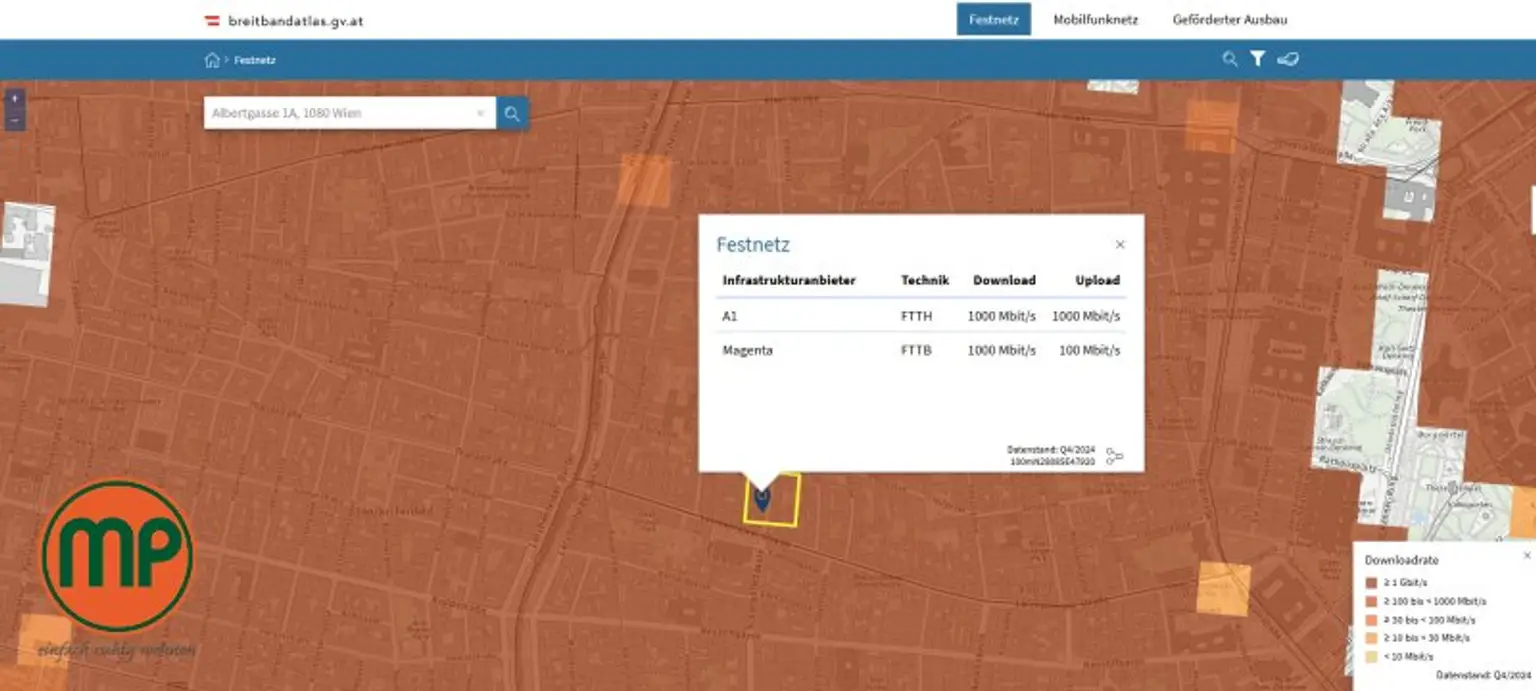1536x691 pixels.
Task: Open the filter funnel icon
Action: tap(1258, 59)
